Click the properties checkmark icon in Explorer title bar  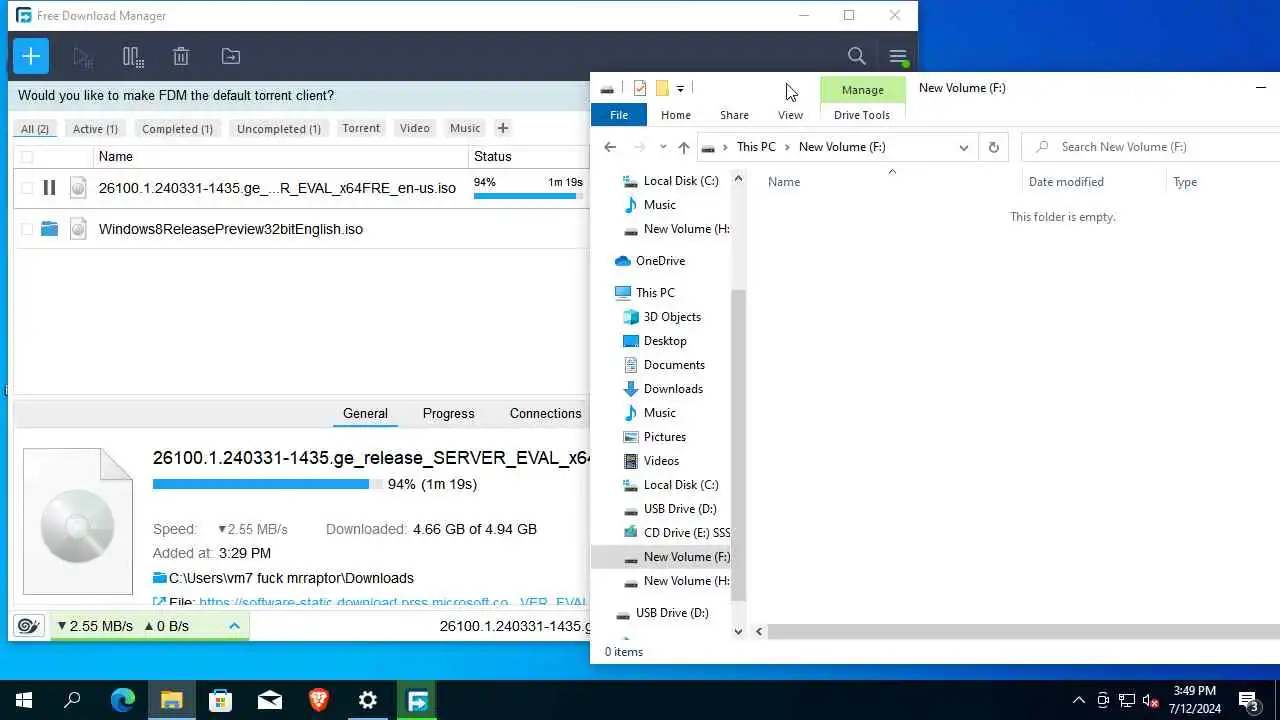point(640,88)
